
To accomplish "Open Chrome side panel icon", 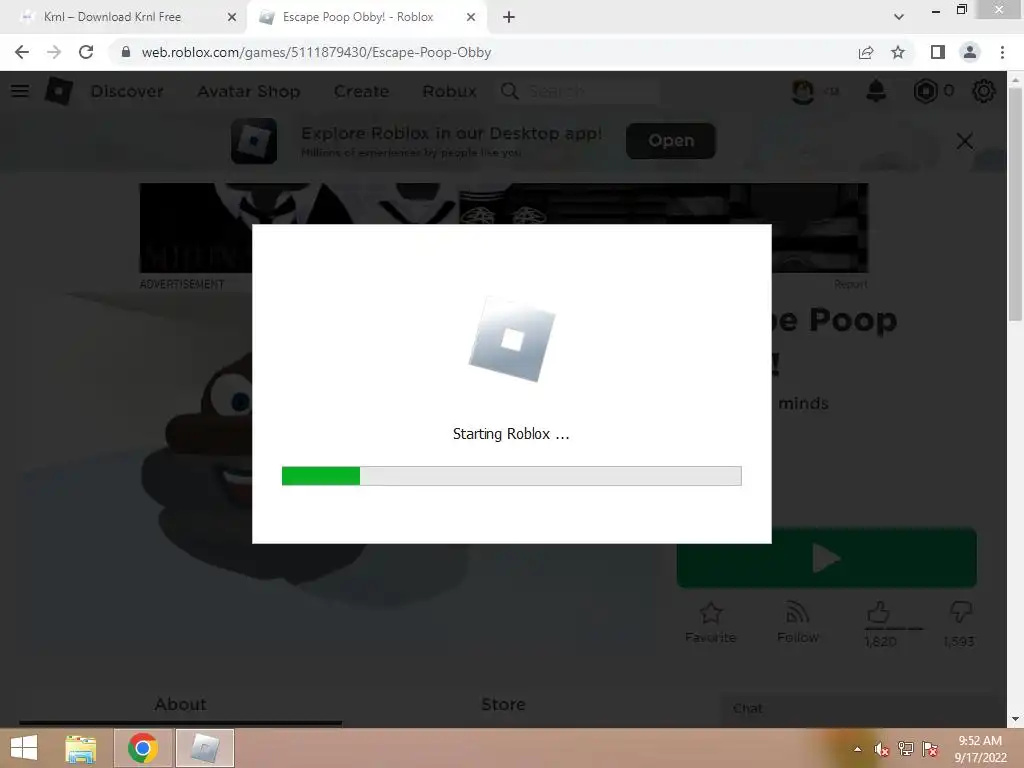I will pyautogui.click(x=938, y=52).
